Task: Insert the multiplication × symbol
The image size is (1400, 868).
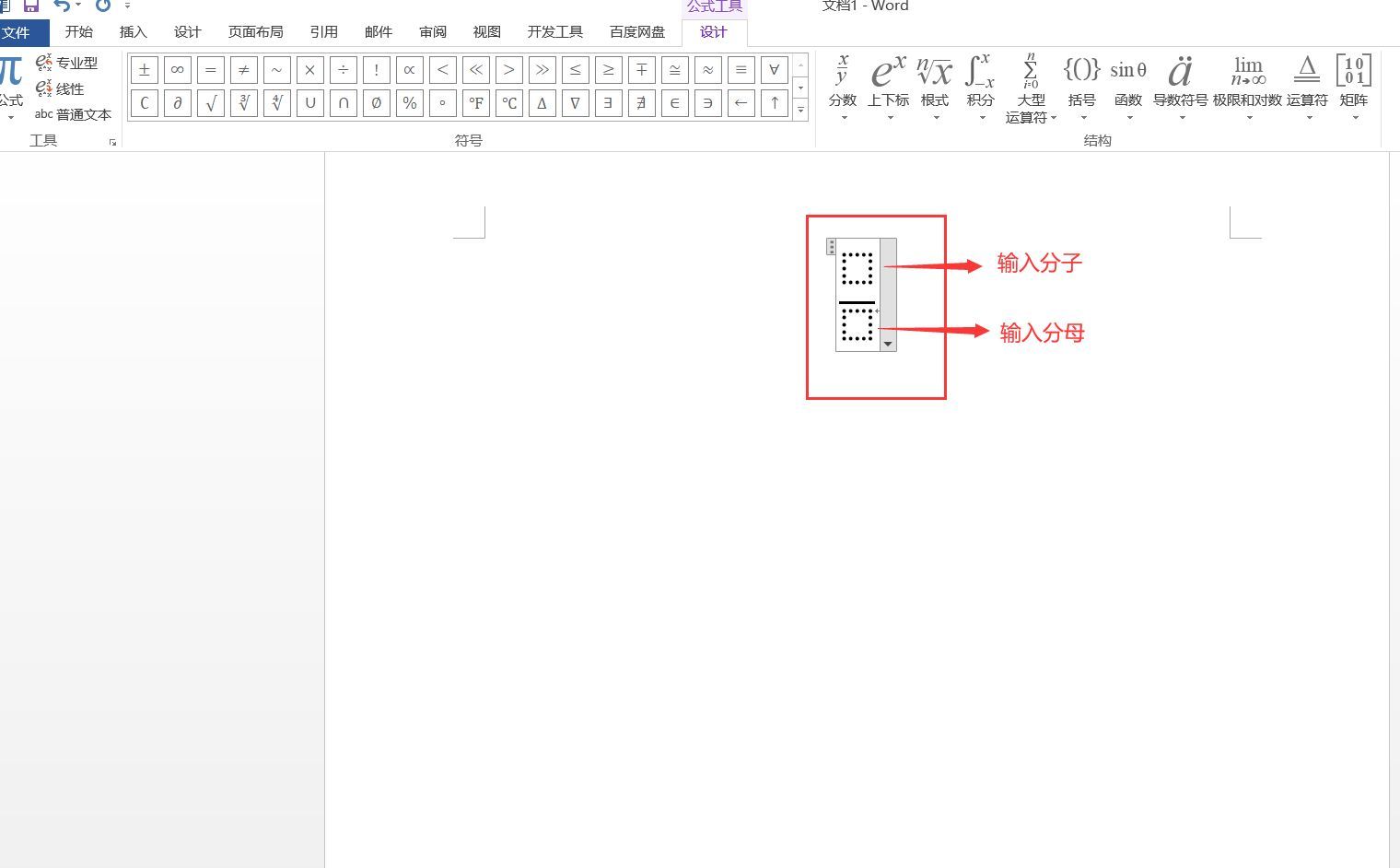Action: click(310, 70)
